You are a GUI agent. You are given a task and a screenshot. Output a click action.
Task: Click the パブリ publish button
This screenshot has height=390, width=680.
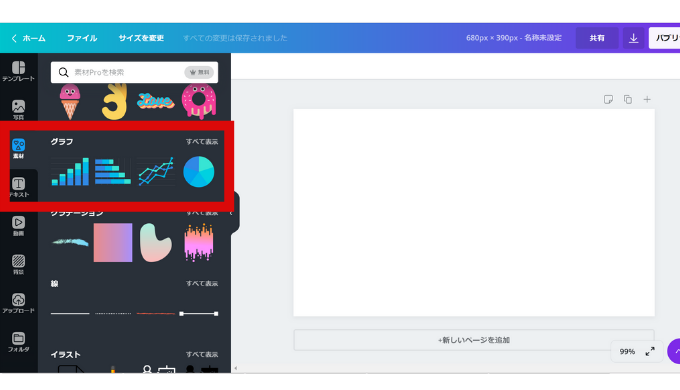664,38
